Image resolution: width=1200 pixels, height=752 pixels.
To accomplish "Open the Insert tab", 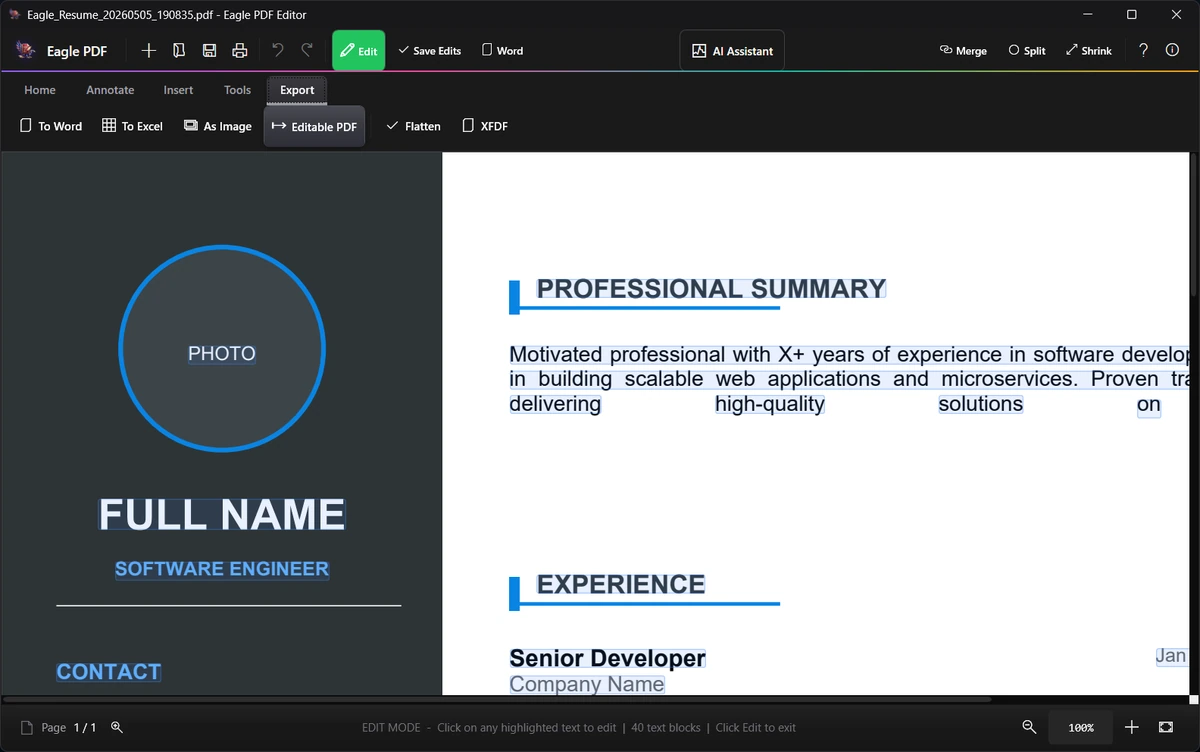I will (178, 90).
